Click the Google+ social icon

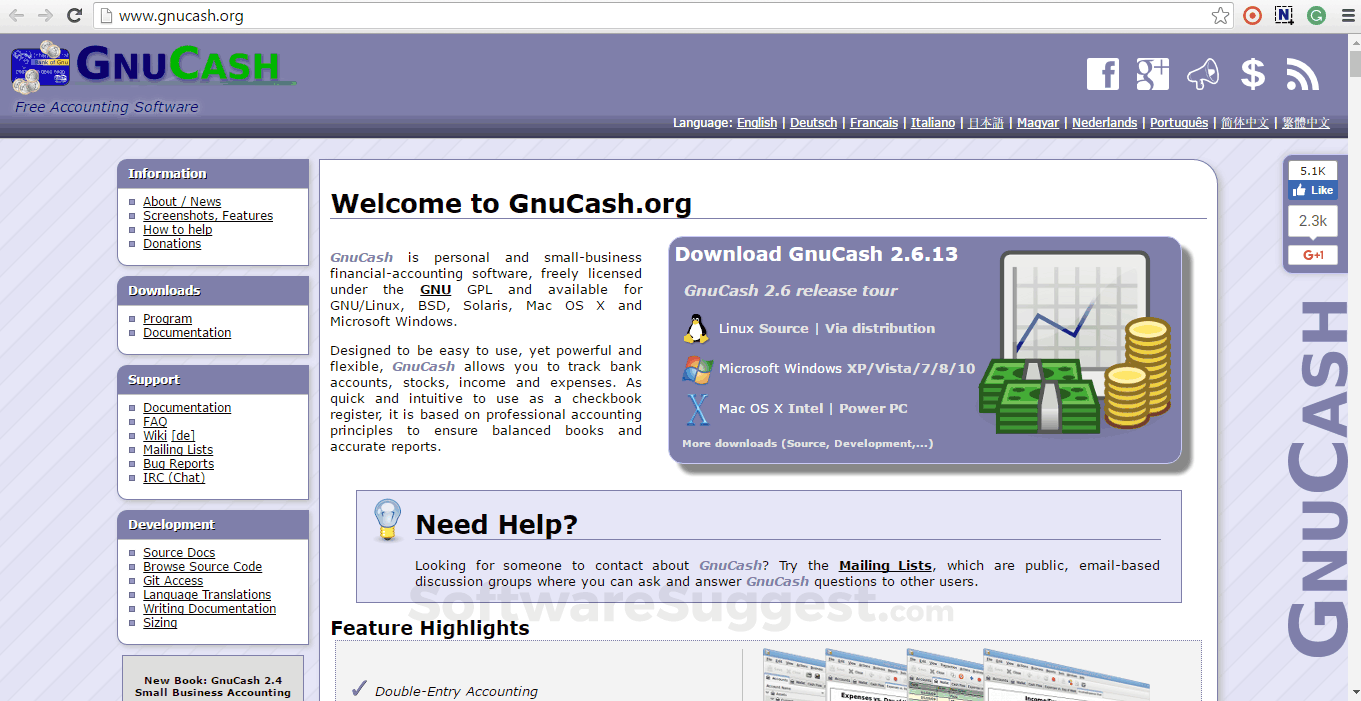coord(1152,73)
